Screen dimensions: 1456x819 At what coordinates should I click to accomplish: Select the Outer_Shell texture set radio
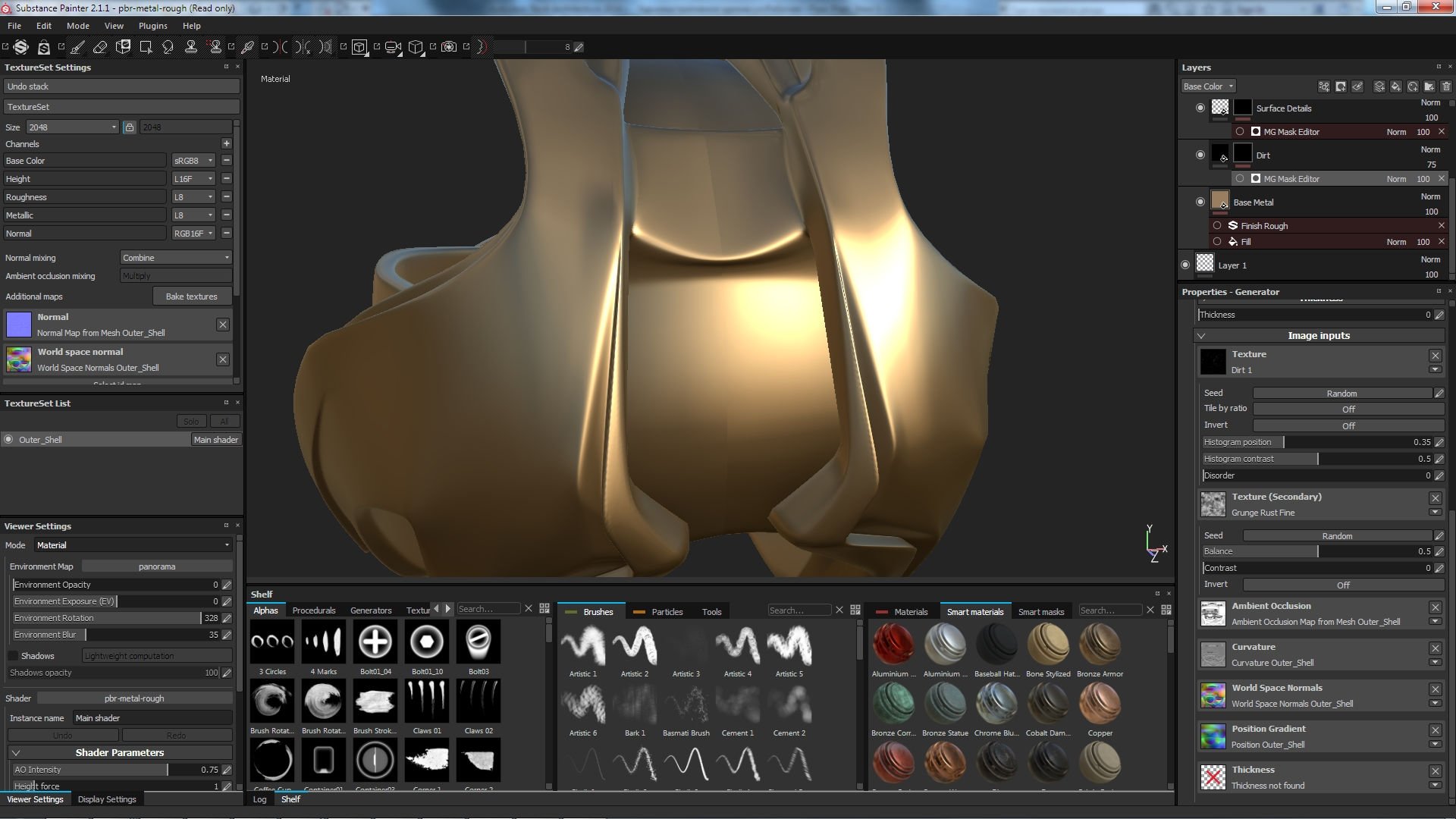pos(8,439)
